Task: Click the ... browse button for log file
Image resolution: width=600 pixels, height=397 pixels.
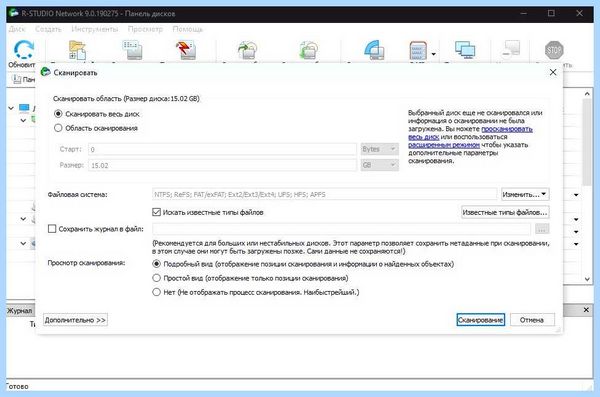Action: tap(541, 229)
